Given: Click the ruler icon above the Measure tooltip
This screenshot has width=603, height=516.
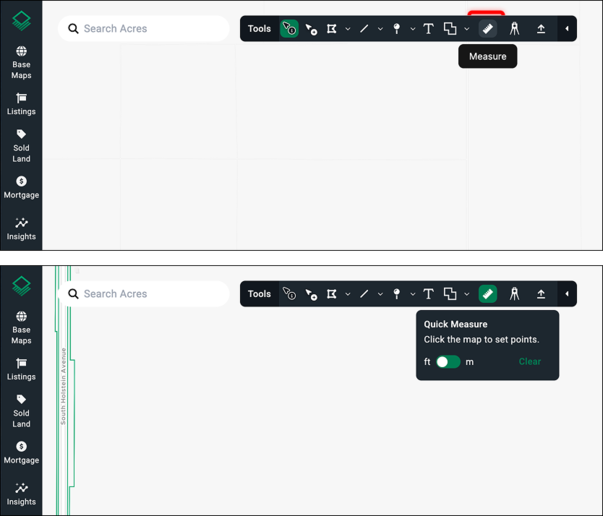Looking at the screenshot, I should point(488,28).
